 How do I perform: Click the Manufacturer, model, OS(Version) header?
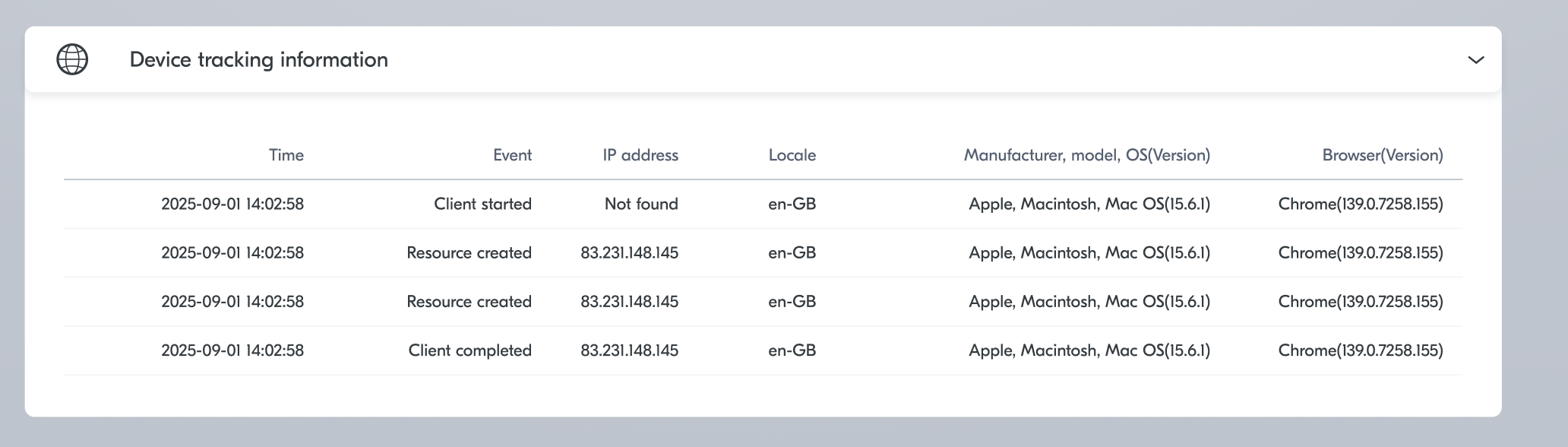[1086, 155]
